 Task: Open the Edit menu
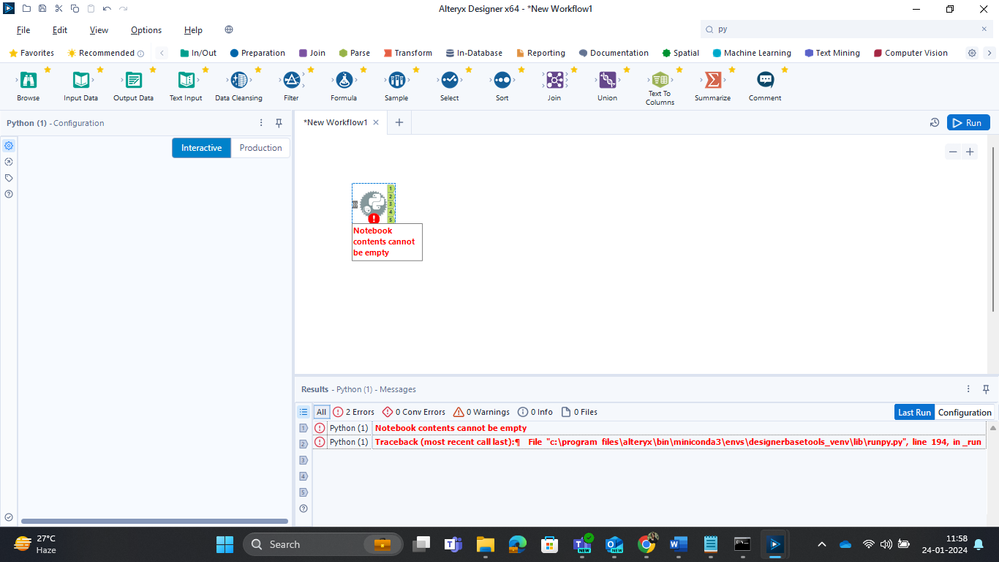[x=60, y=30]
